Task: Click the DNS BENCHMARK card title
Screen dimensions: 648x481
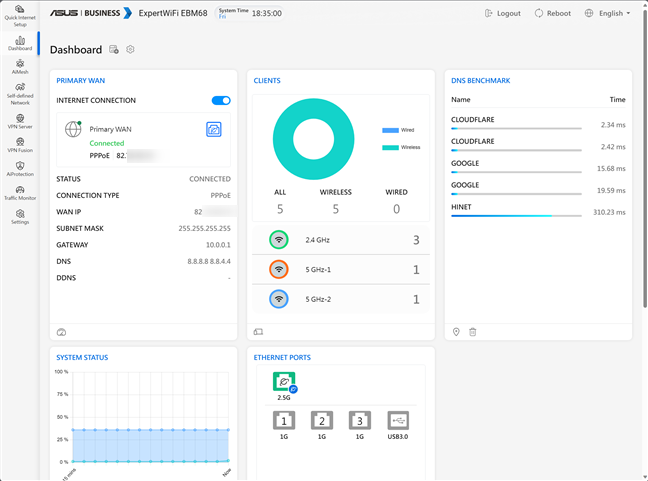Action: (481, 81)
